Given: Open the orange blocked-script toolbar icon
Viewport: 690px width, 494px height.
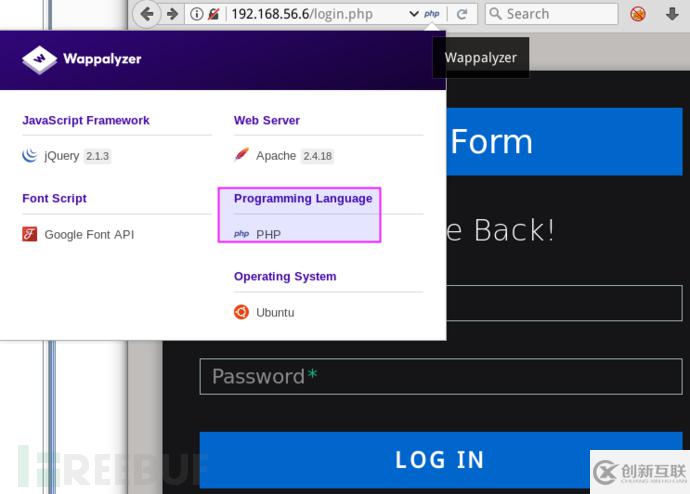Looking at the screenshot, I should [638, 14].
